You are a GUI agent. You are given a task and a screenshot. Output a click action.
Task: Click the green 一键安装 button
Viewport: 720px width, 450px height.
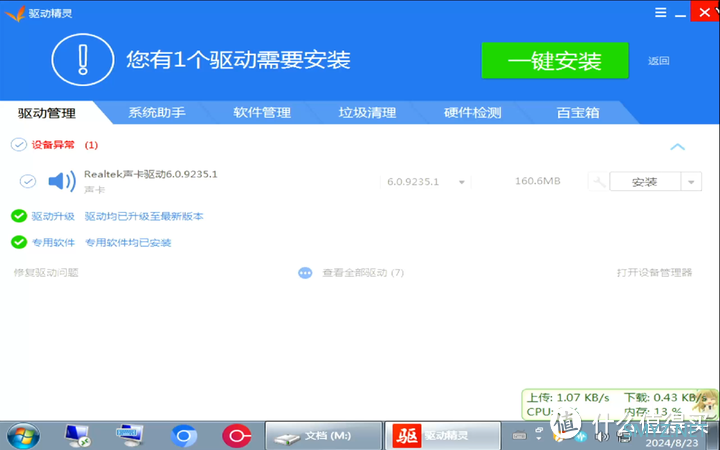555,61
